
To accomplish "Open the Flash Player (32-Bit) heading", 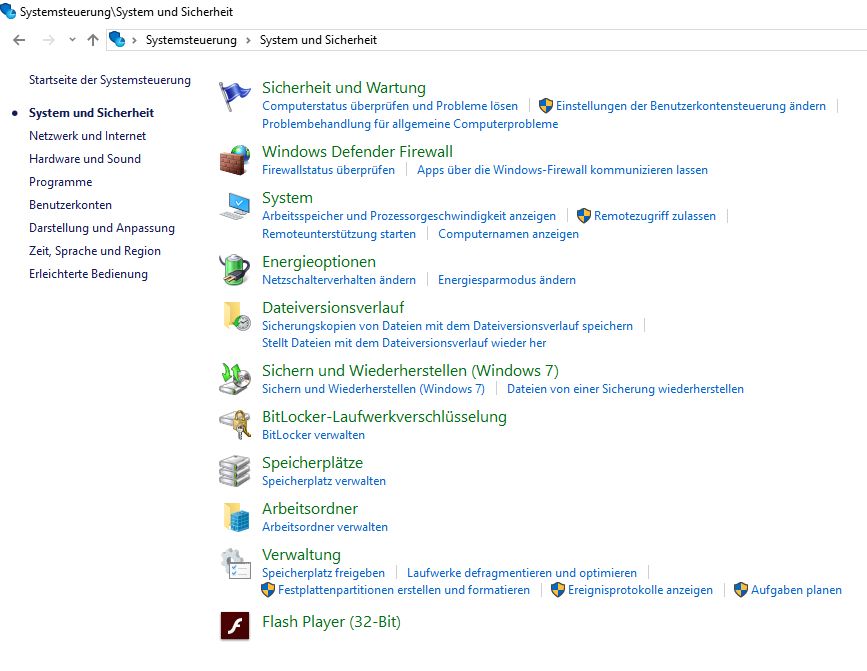I will 331,622.
